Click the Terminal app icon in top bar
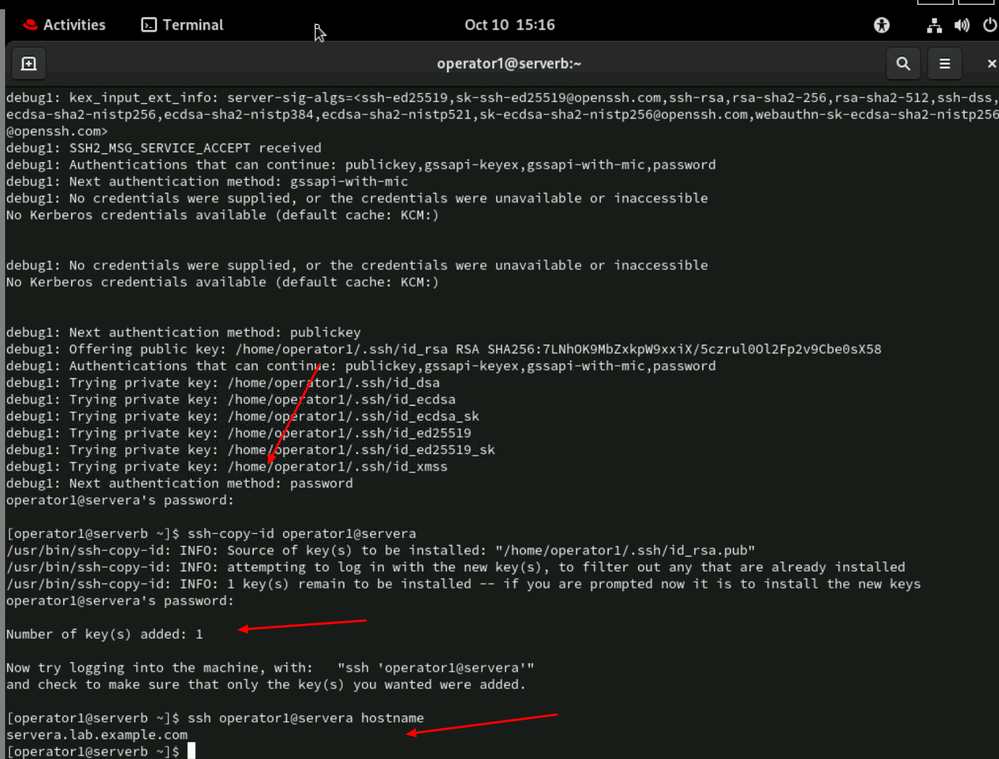999x759 pixels. (x=149, y=25)
